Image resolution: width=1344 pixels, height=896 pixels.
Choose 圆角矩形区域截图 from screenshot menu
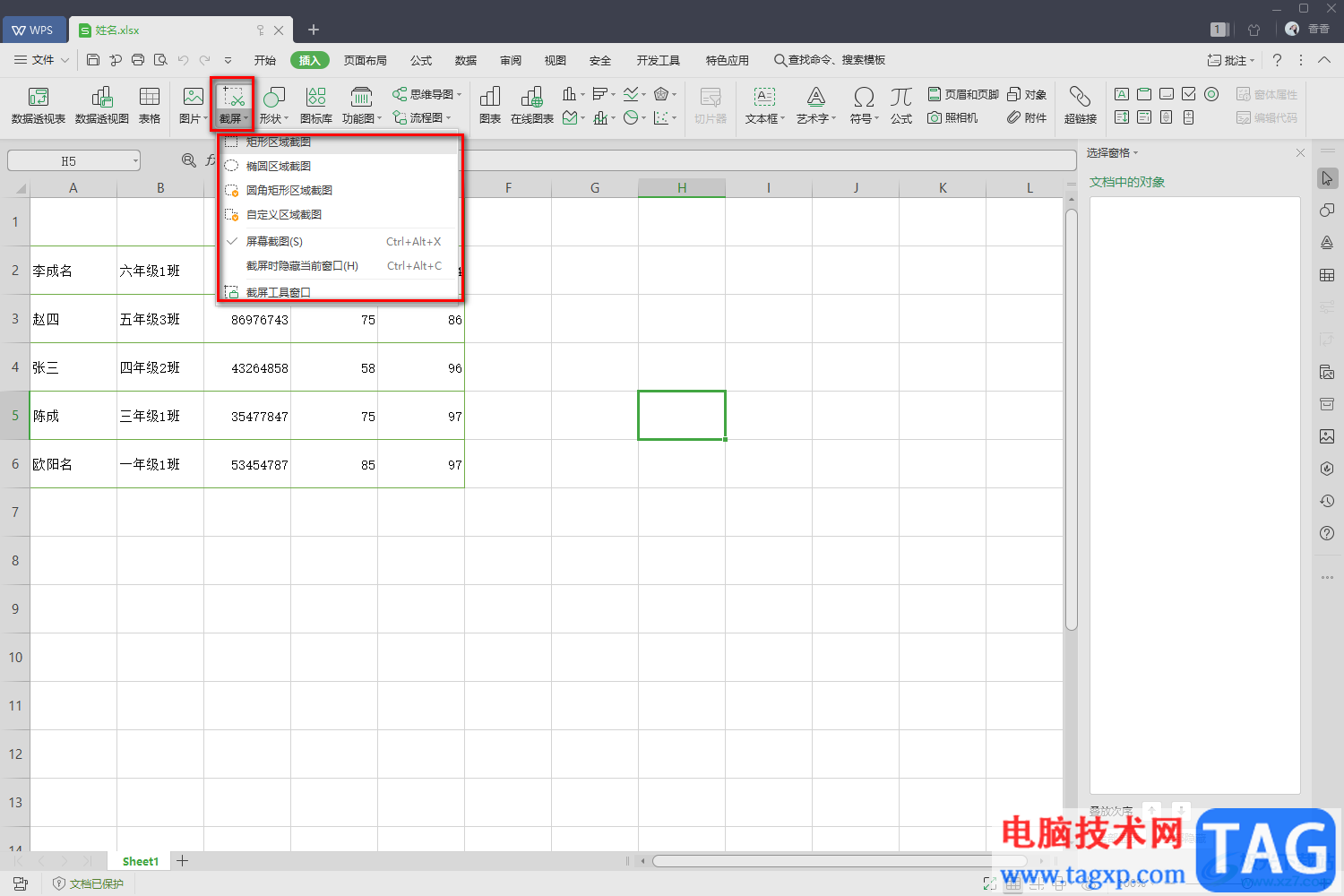pos(339,191)
